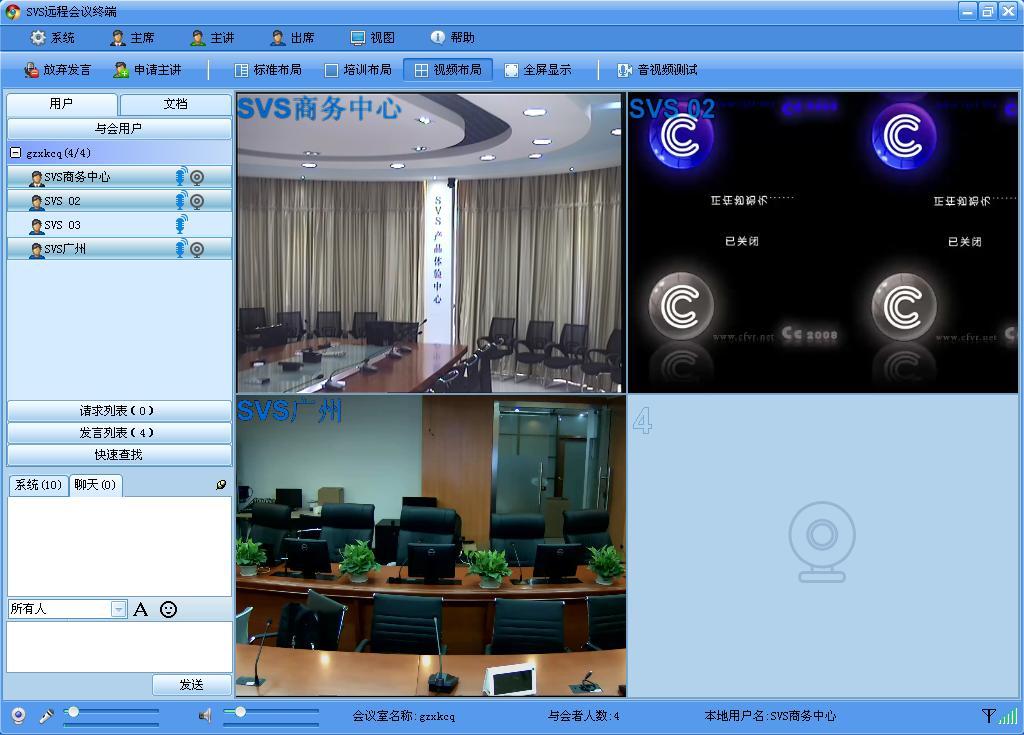Screen dimensions: 1024x735
Task: Switch to the 文档 tab
Action: 176,104
